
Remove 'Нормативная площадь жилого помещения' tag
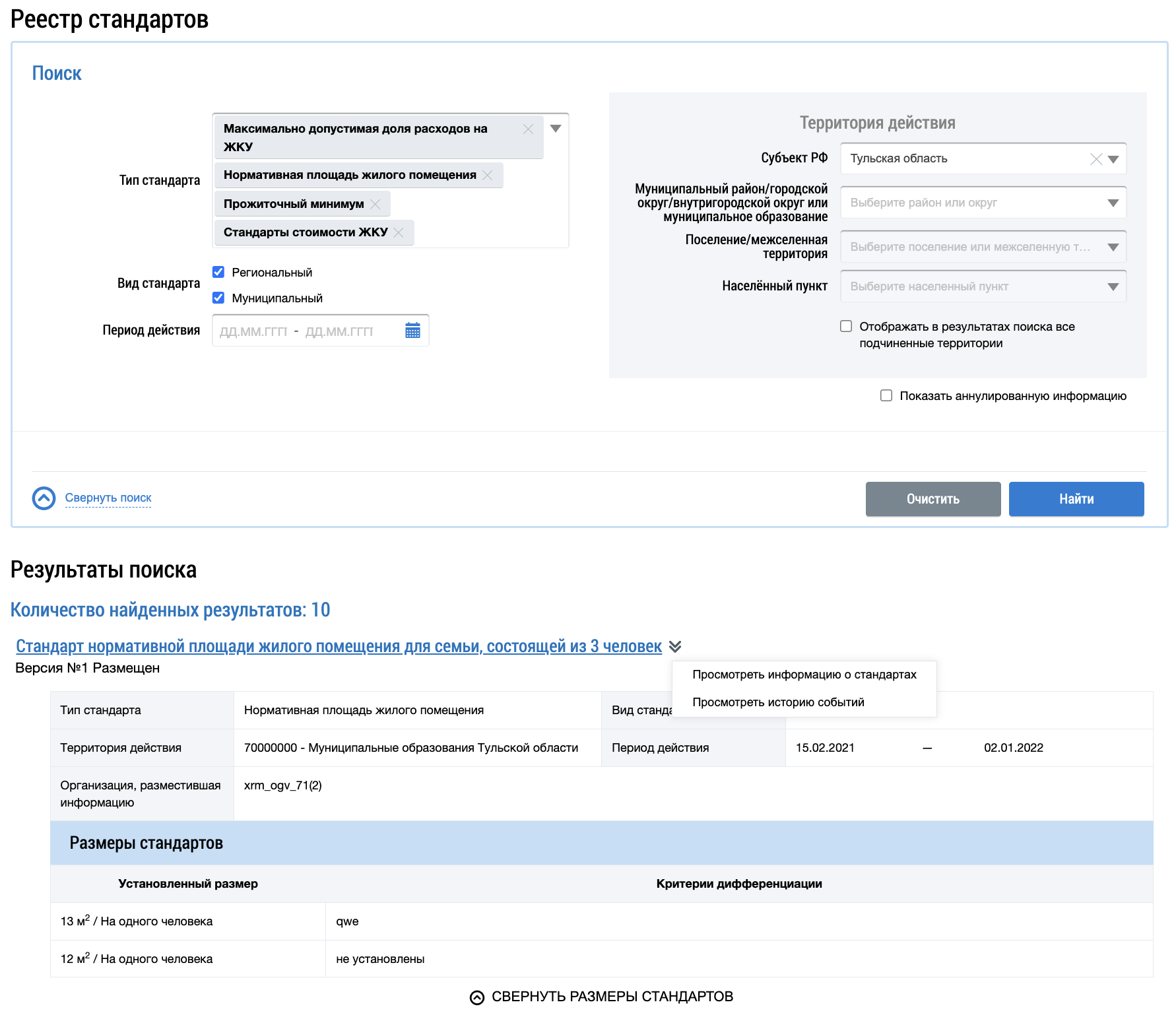[488, 175]
